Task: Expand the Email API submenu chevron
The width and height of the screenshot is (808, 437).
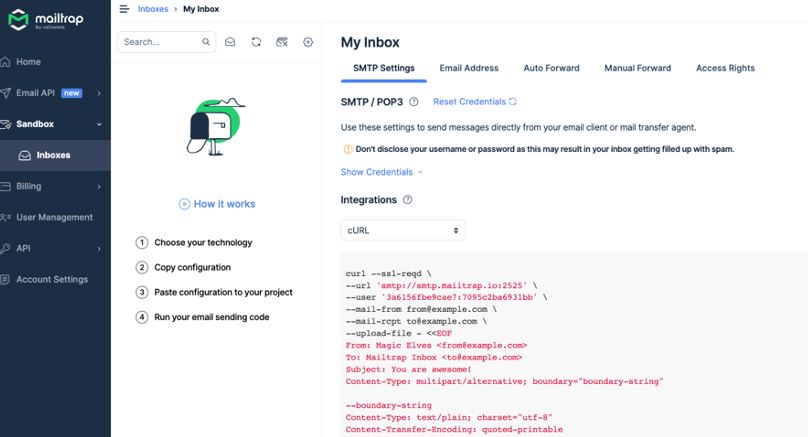Action: click(98, 93)
